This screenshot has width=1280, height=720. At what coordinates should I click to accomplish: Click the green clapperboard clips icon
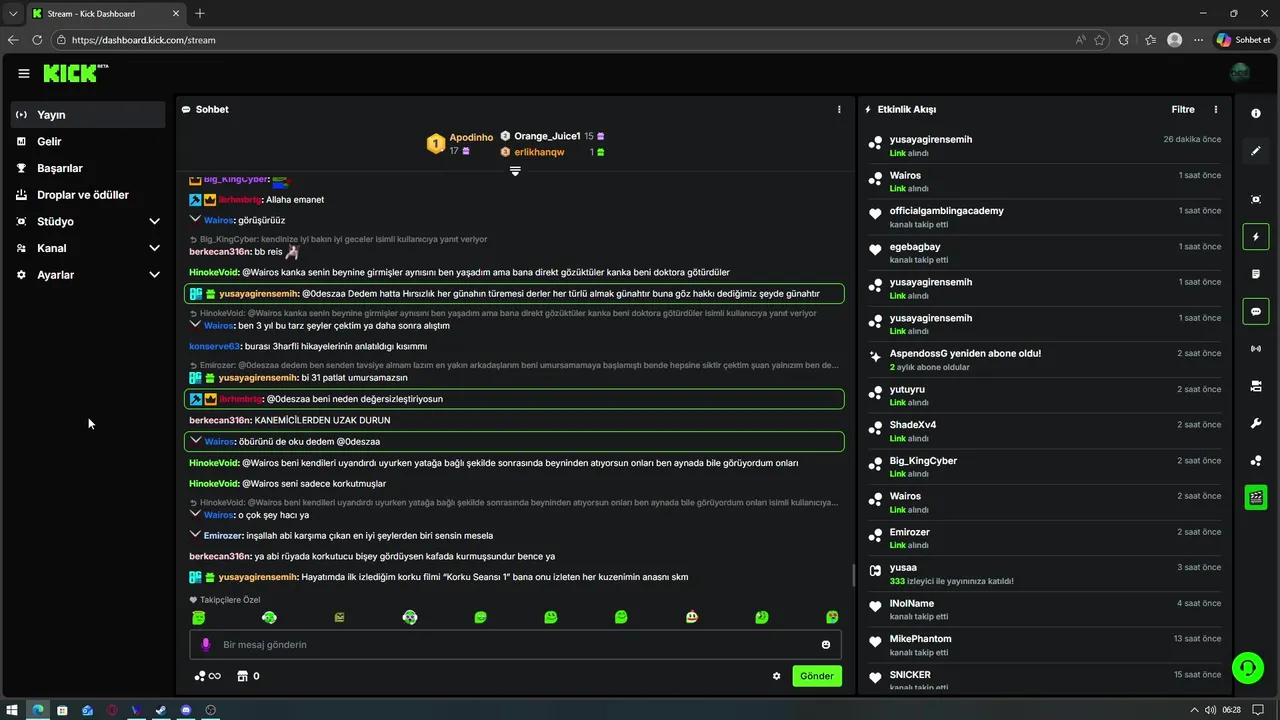tap(1256, 497)
